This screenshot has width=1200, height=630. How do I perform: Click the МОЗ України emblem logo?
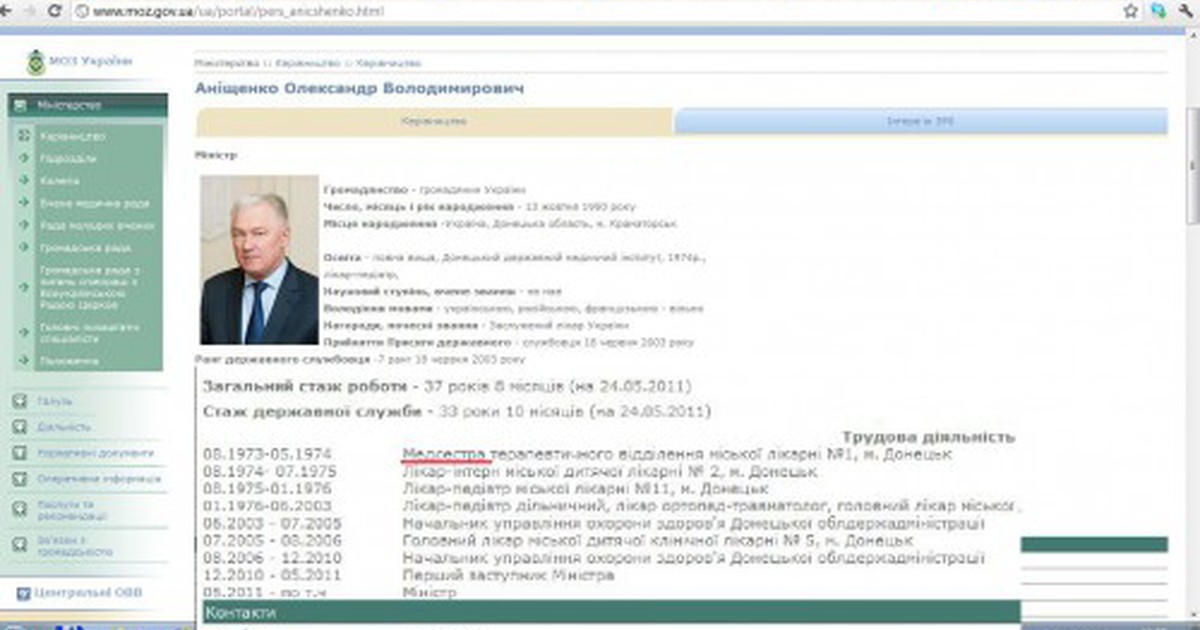(36, 63)
